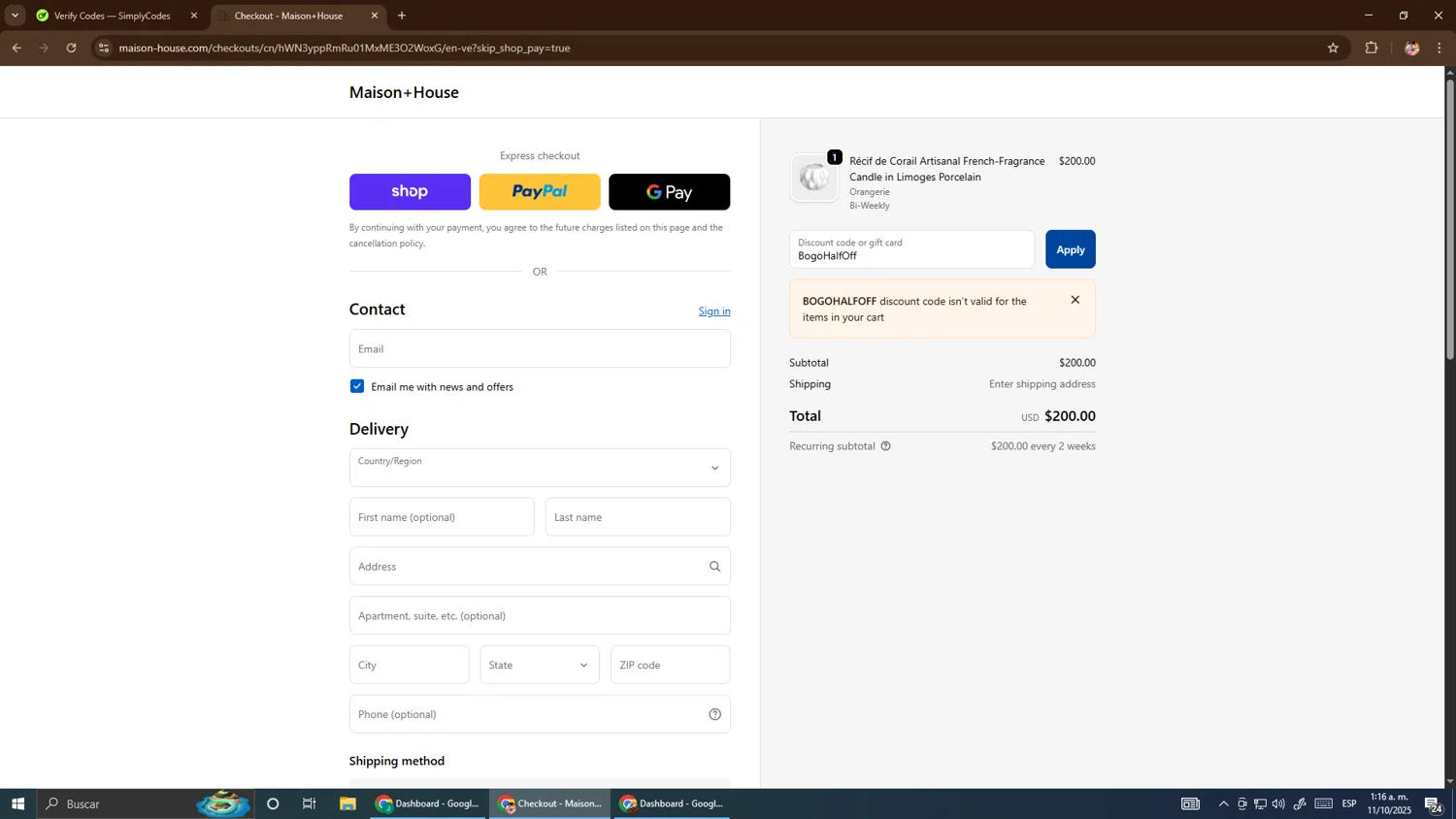Click the Discount code or gift card field

pos(911,249)
